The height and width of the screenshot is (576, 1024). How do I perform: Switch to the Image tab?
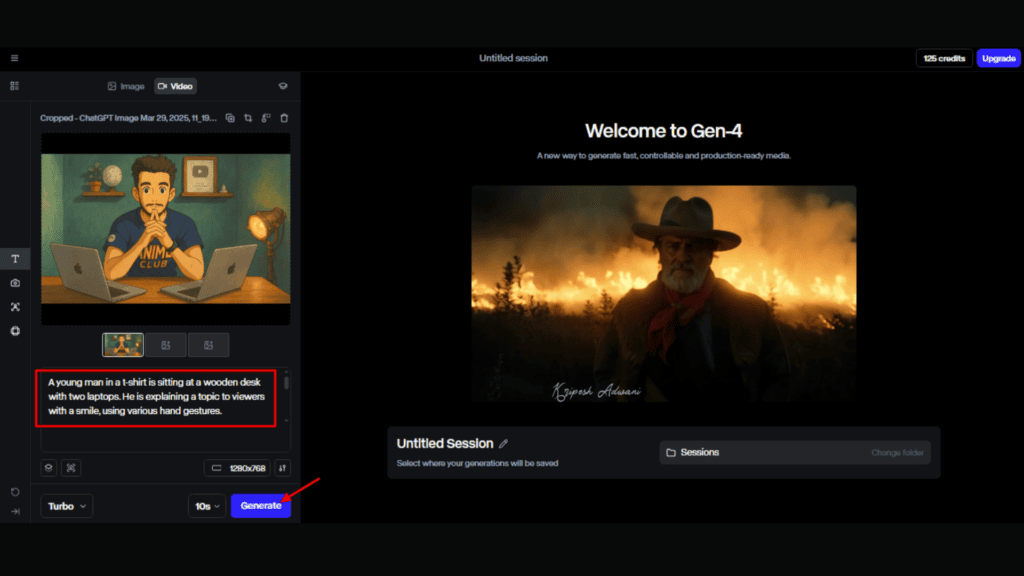pos(126,86)
